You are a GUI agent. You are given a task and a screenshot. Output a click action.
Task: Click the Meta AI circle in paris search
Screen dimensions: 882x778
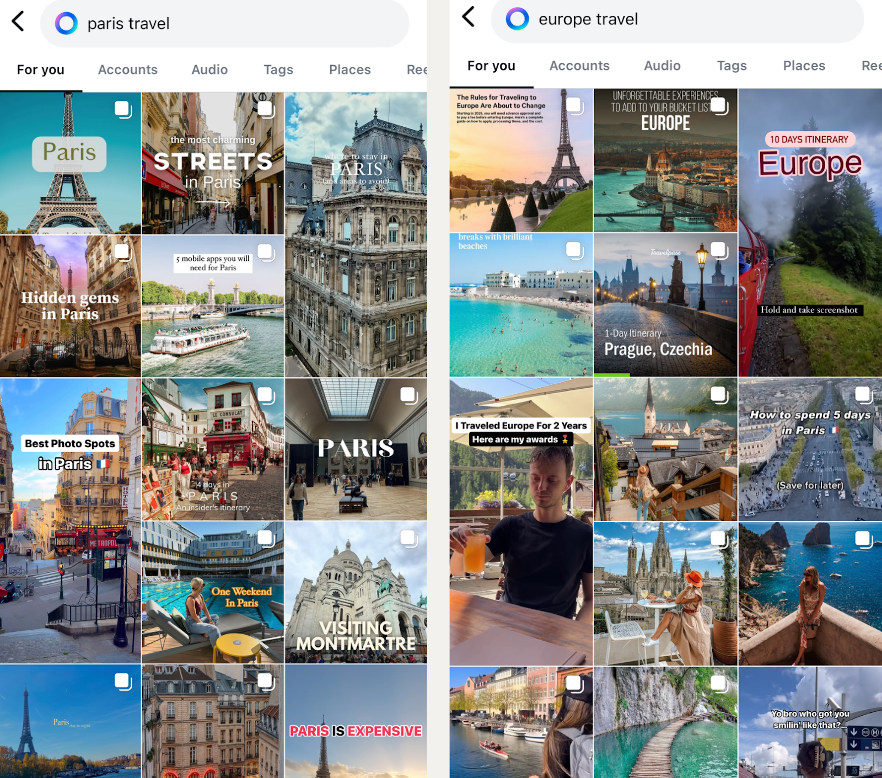[x=66, y=23]
